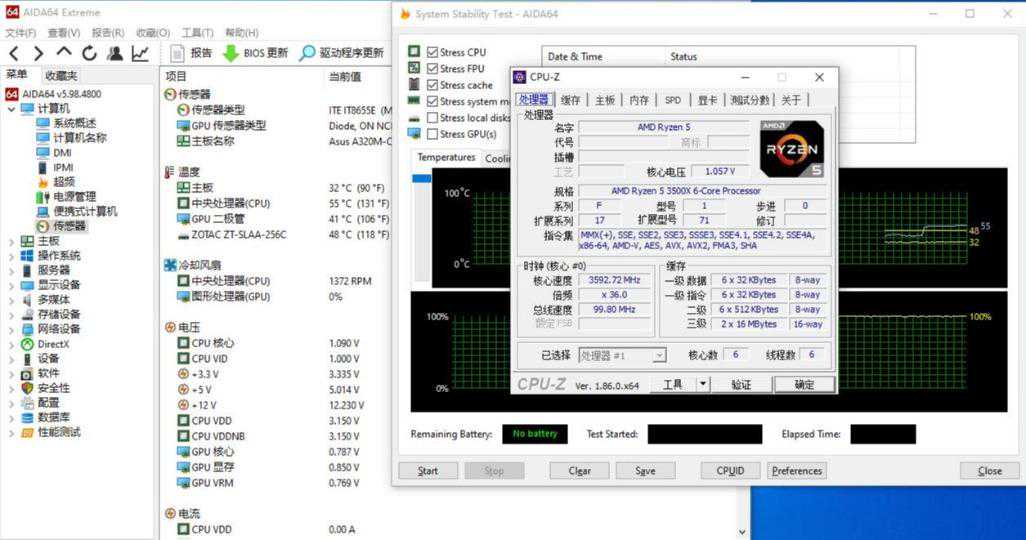
Task: Click the Refresh icon in AIDA64 toolbar
Action: click(x=90, y=54)
